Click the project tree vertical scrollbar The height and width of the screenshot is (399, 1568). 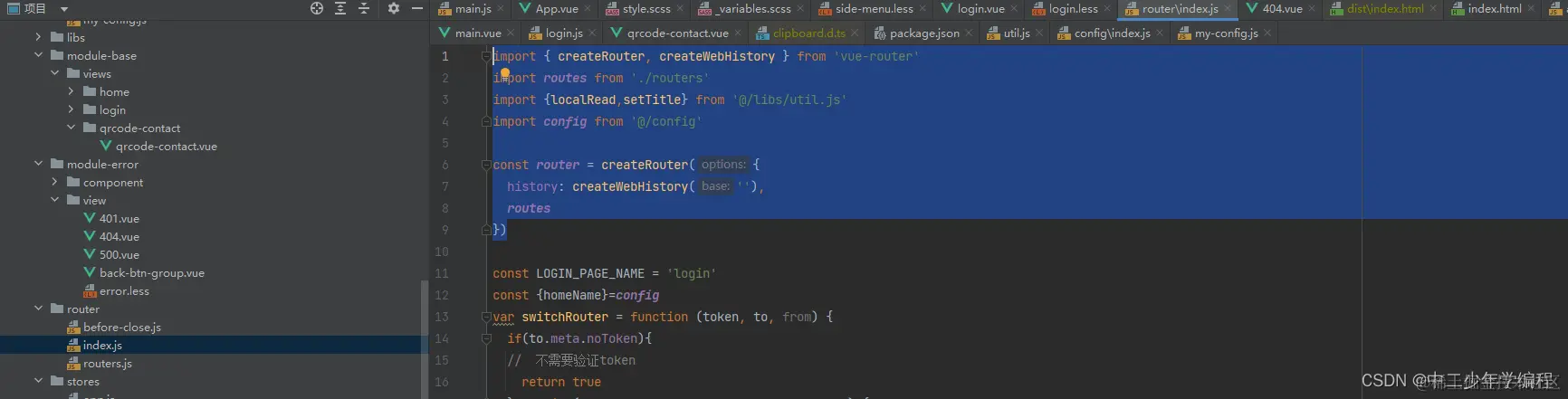click(x=425, y=339)
